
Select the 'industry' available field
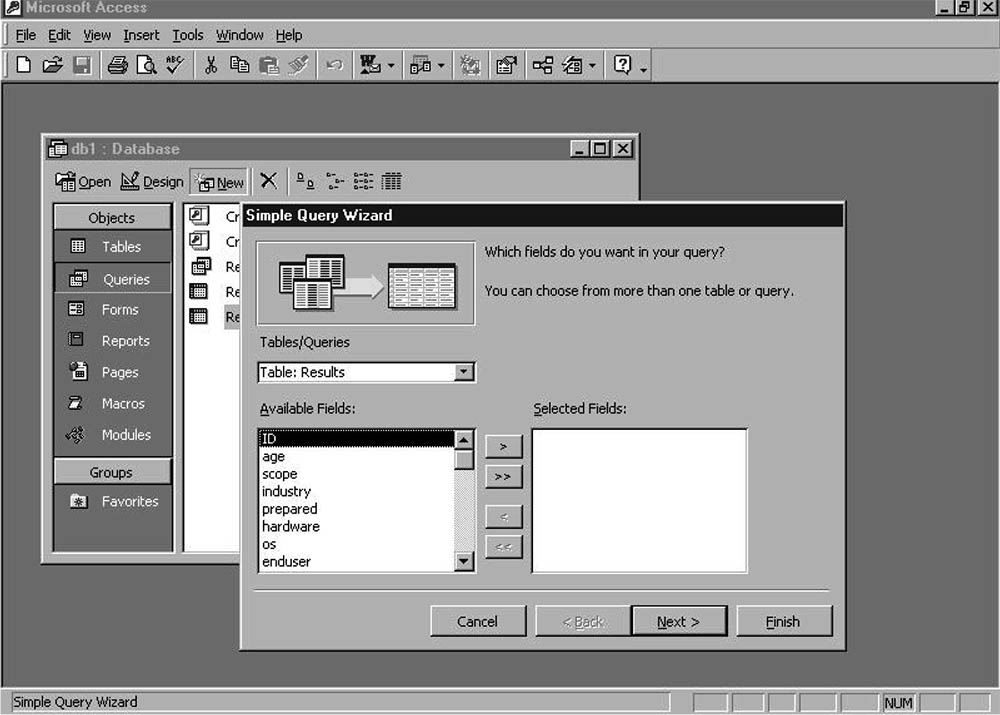356,491
